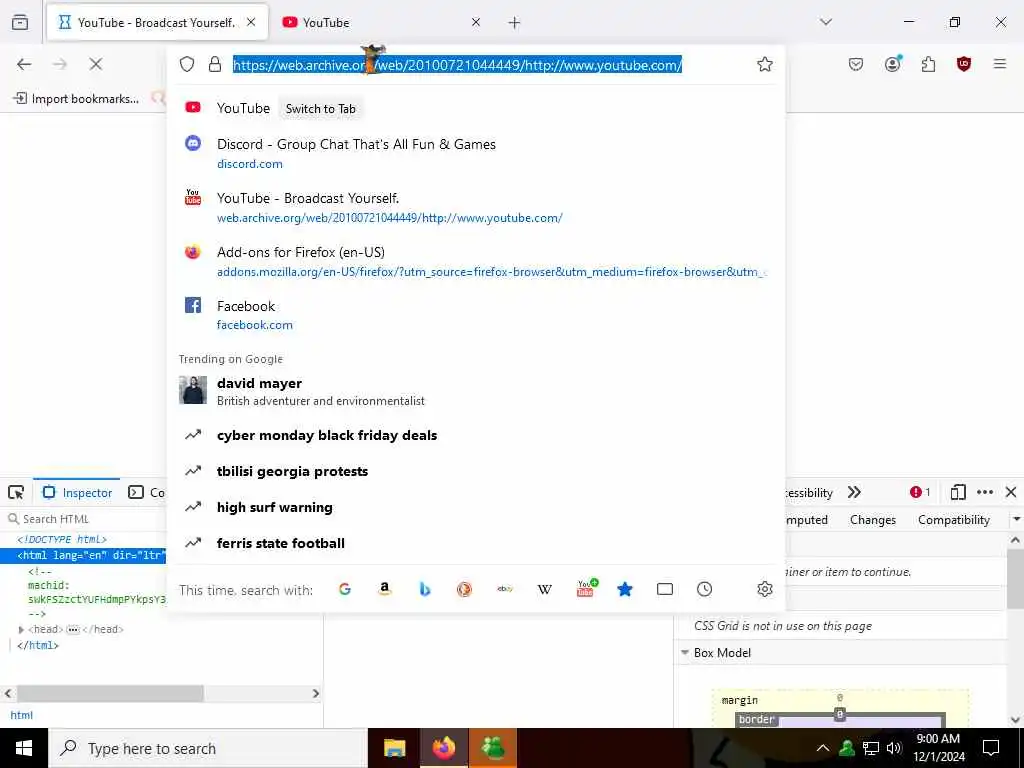Click the html breadcrumb
The height and width of the screenshot is (768, 1024).
tap(22, 715)
